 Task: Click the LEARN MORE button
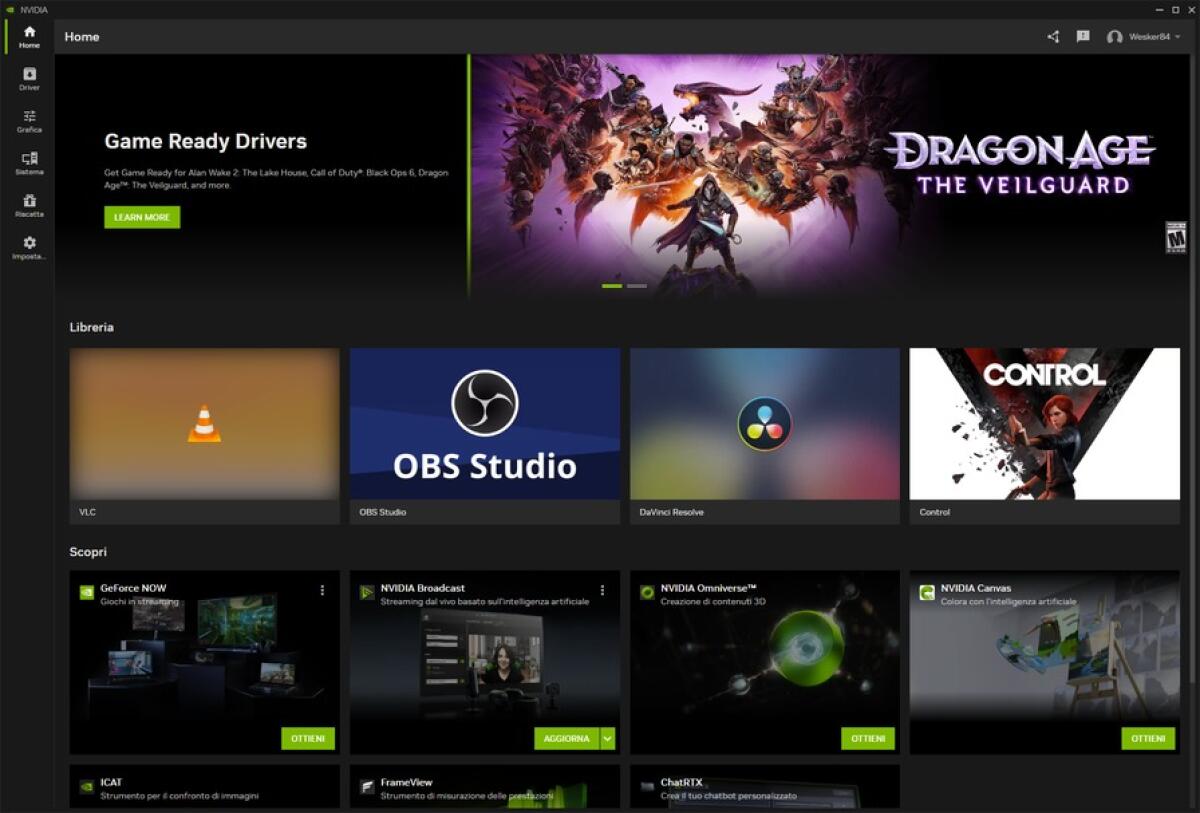coord(141,217)
